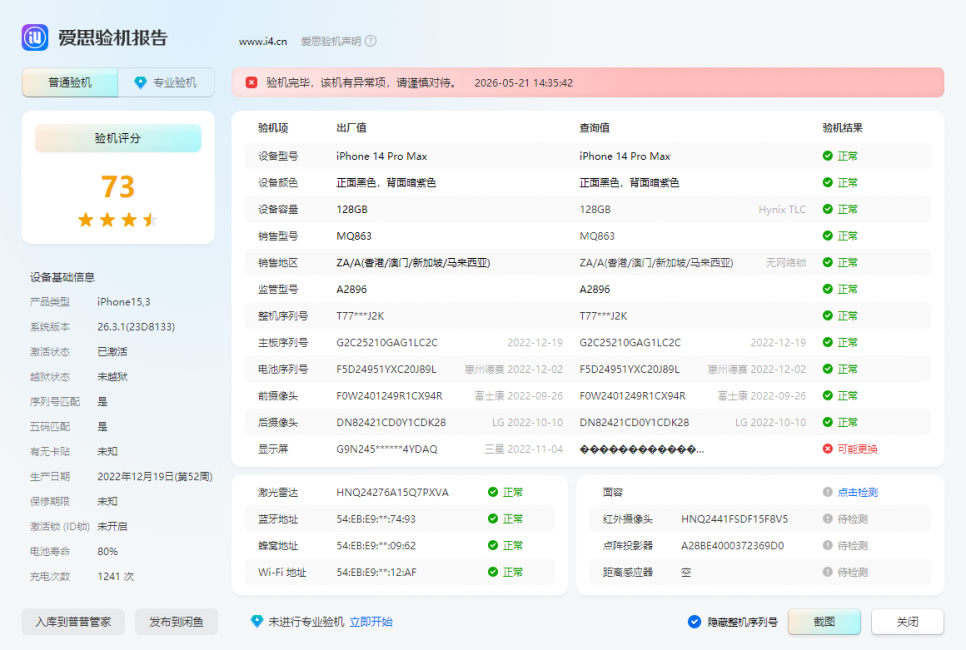Image resolution: width=966 pixels, height=650 pixels.
Task: Click the 设备基础信息 section heading
Action: click(x=62, y=277)
